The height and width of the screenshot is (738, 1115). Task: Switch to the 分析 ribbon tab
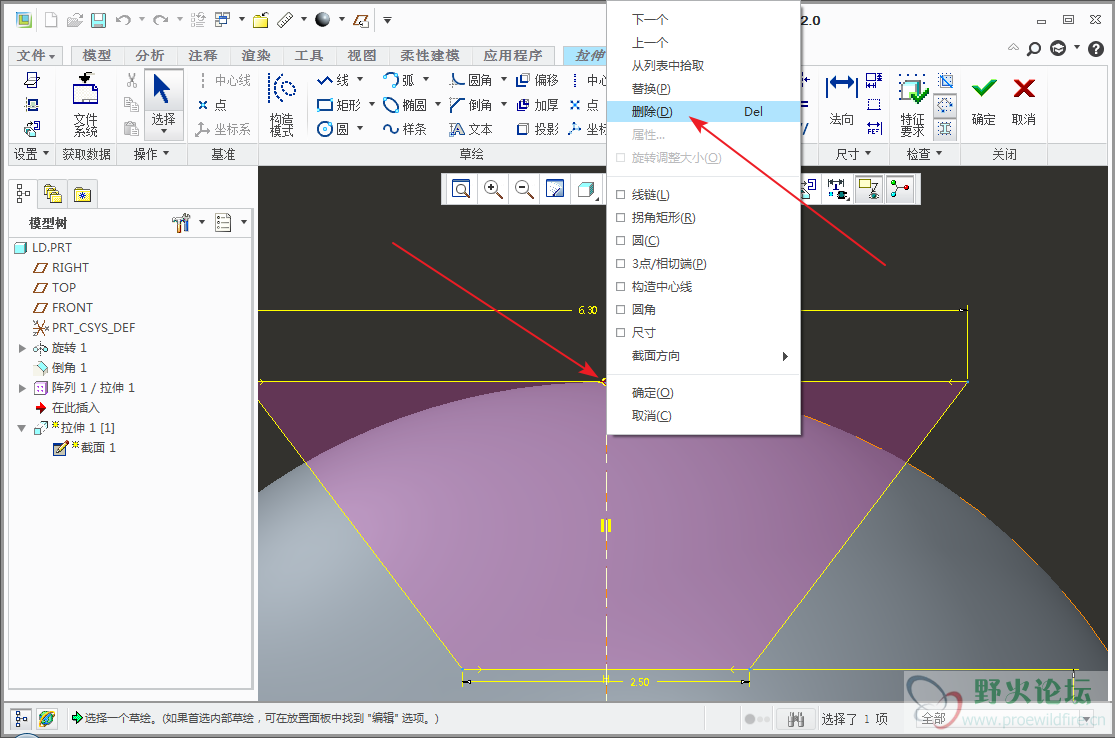149,55
